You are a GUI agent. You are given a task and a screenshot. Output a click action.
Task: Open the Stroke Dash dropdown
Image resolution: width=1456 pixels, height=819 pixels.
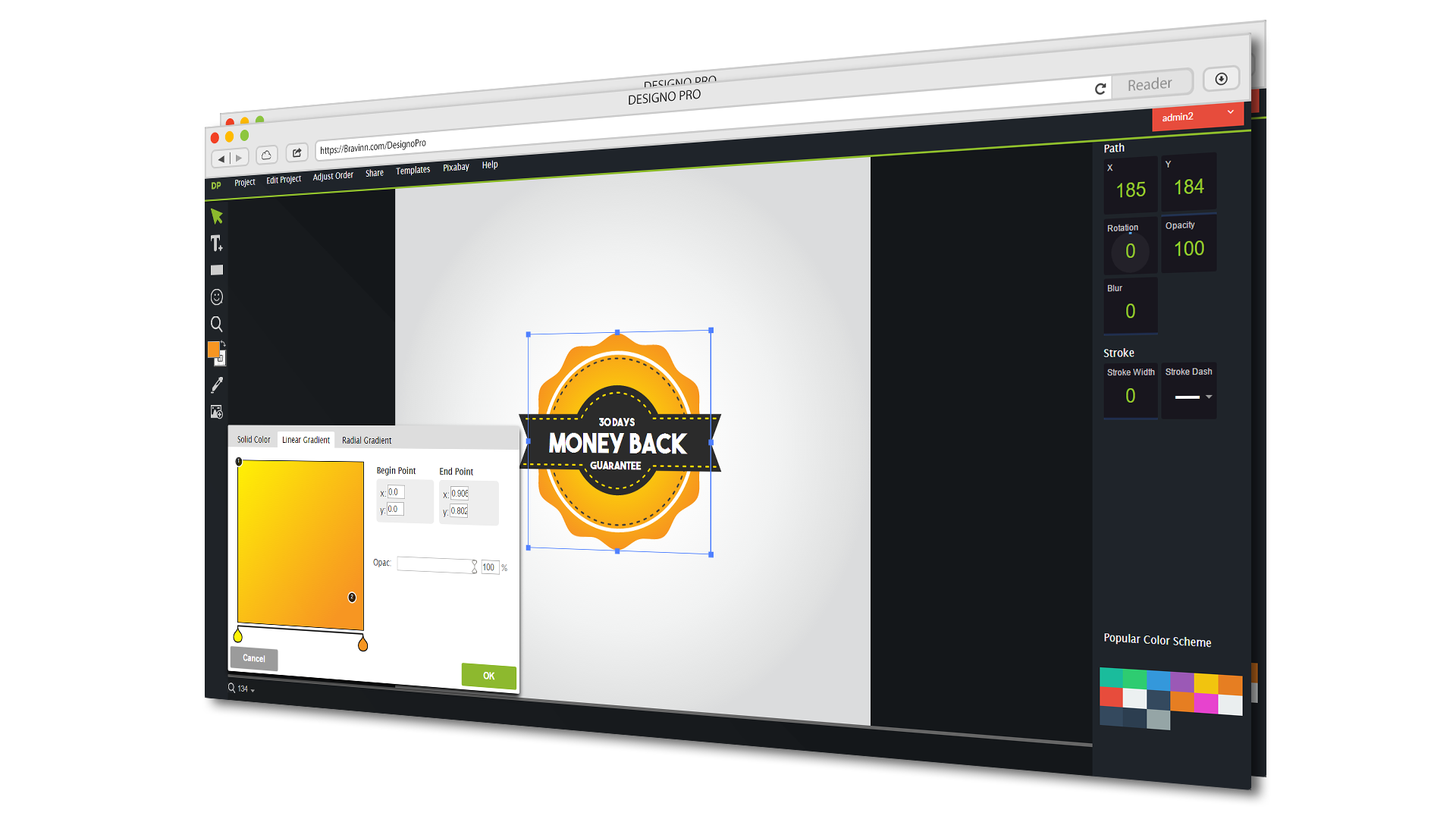tap(1208, 397)
